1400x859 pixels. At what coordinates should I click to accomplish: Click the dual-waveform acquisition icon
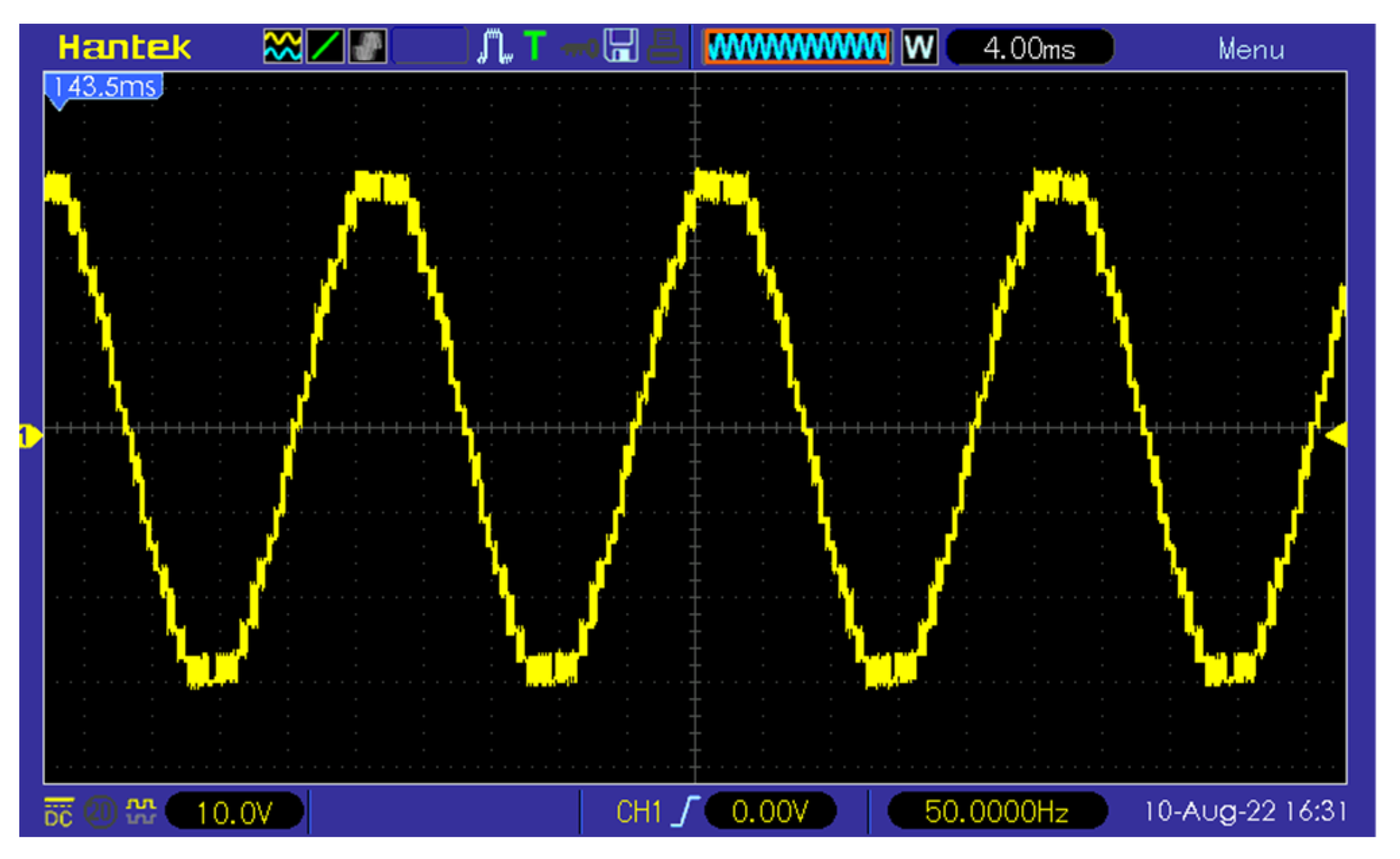click(x=282, y=47)
